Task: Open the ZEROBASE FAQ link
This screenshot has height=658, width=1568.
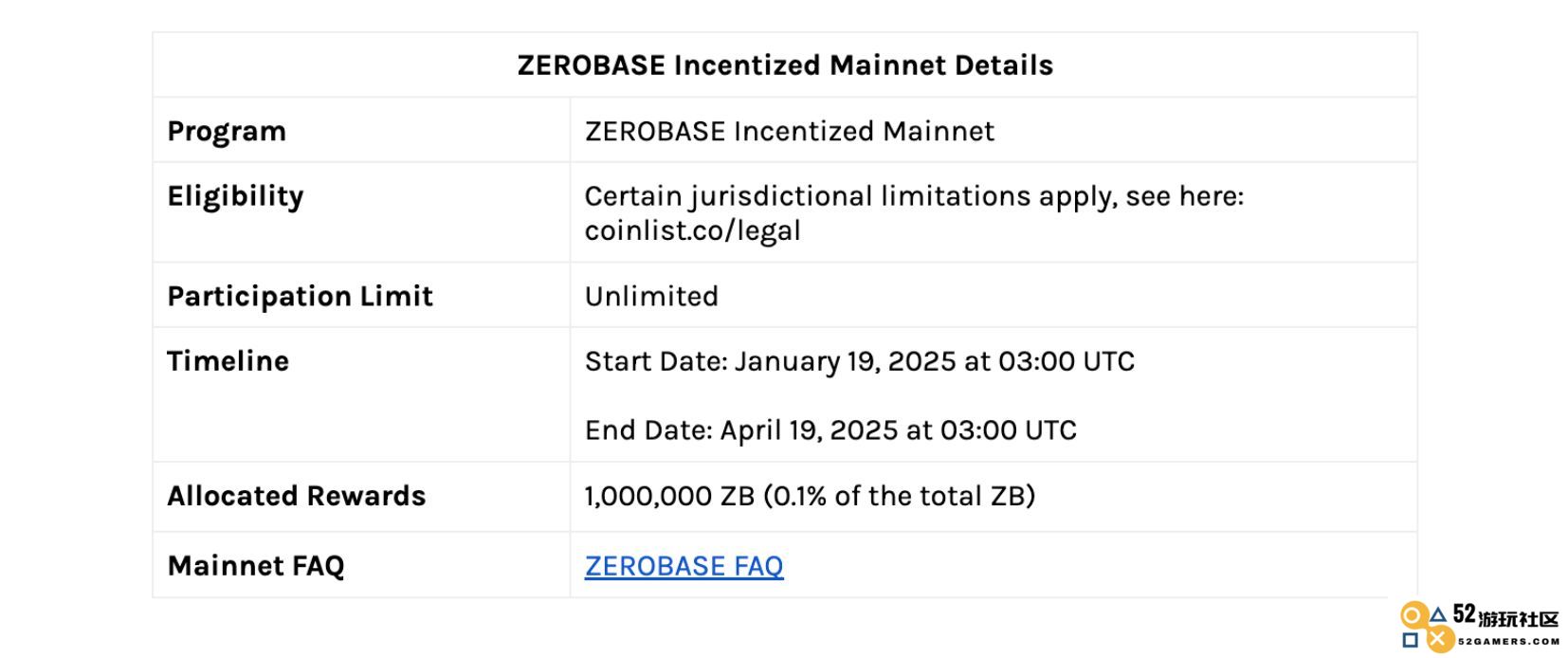Action: click(x=684, y=566)
